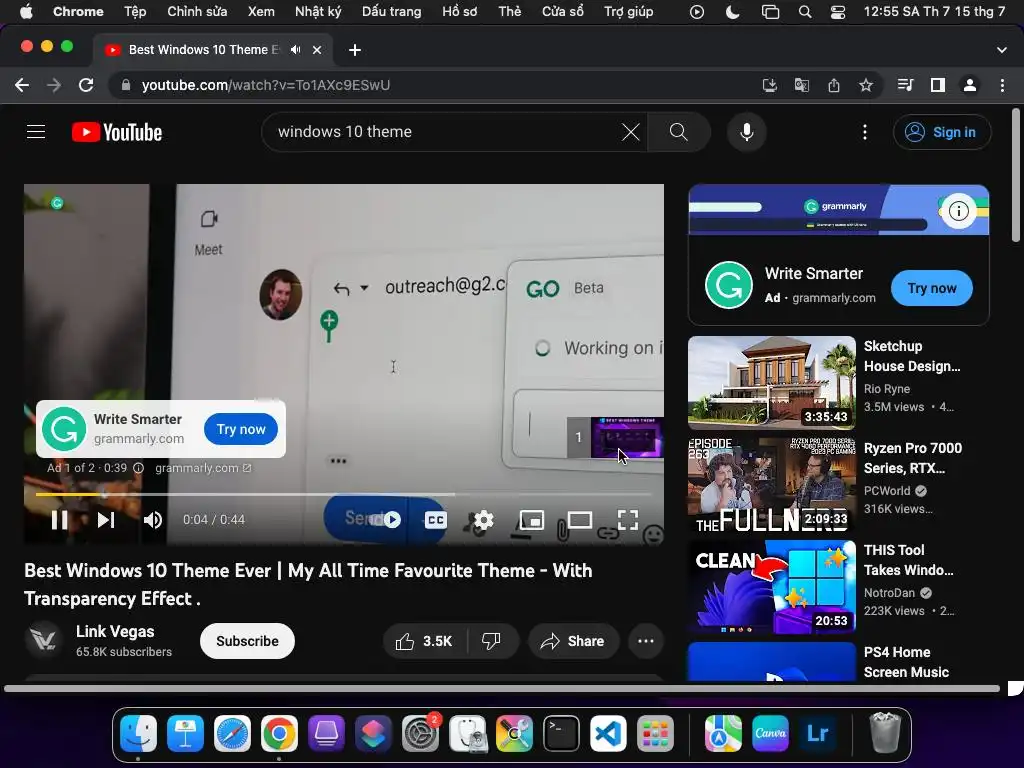
Task: Click the Sign in button
Action: 942,132
